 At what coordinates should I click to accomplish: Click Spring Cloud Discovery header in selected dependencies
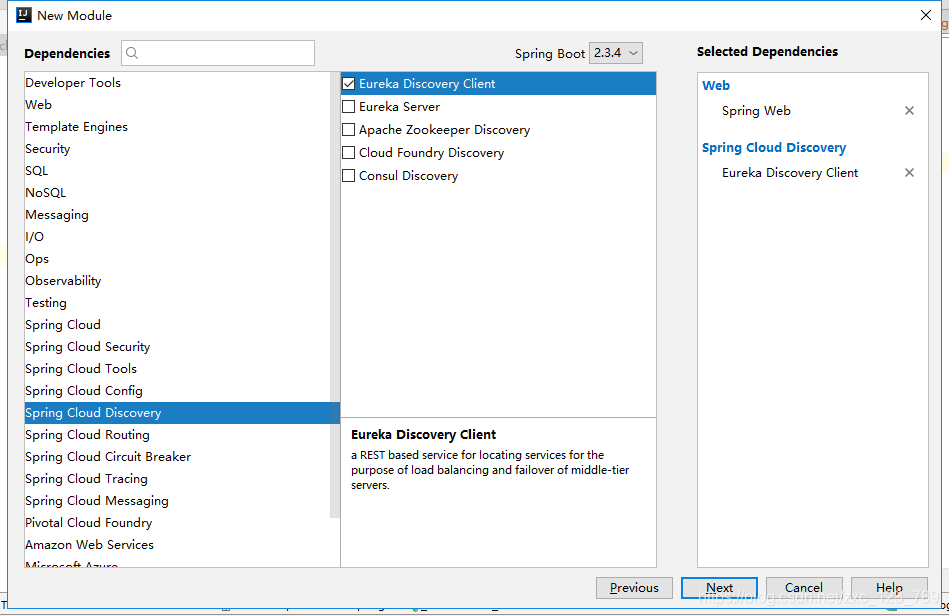pos(774,148)
